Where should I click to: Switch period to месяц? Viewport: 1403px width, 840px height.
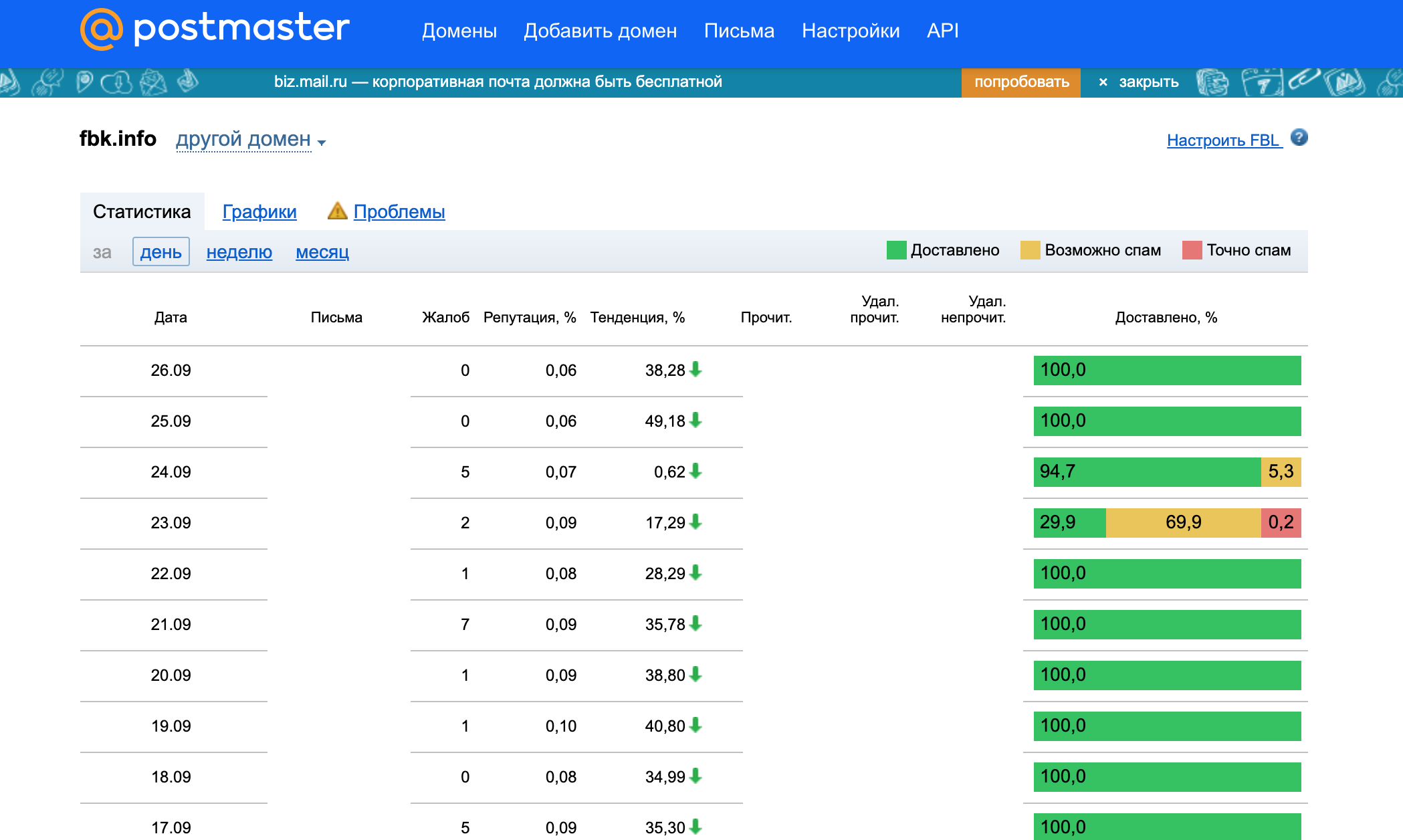(x=322, y=252)
